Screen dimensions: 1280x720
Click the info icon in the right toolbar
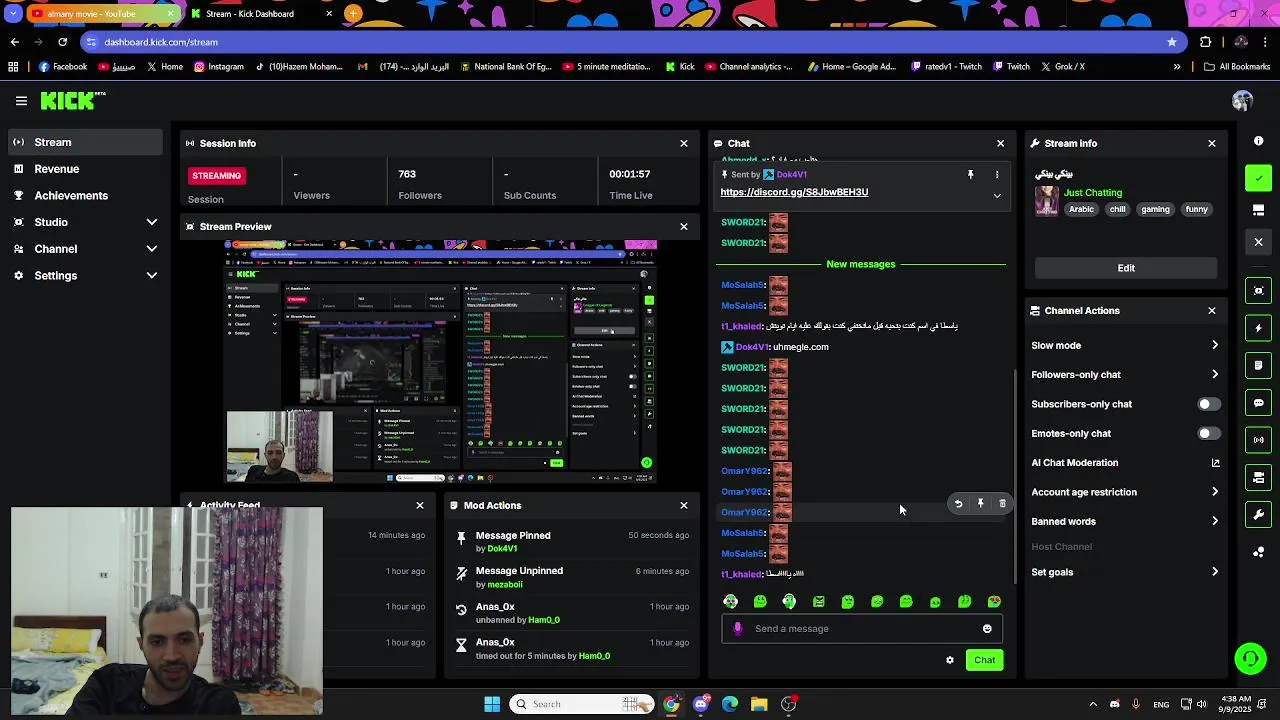tap(1258, 141)
